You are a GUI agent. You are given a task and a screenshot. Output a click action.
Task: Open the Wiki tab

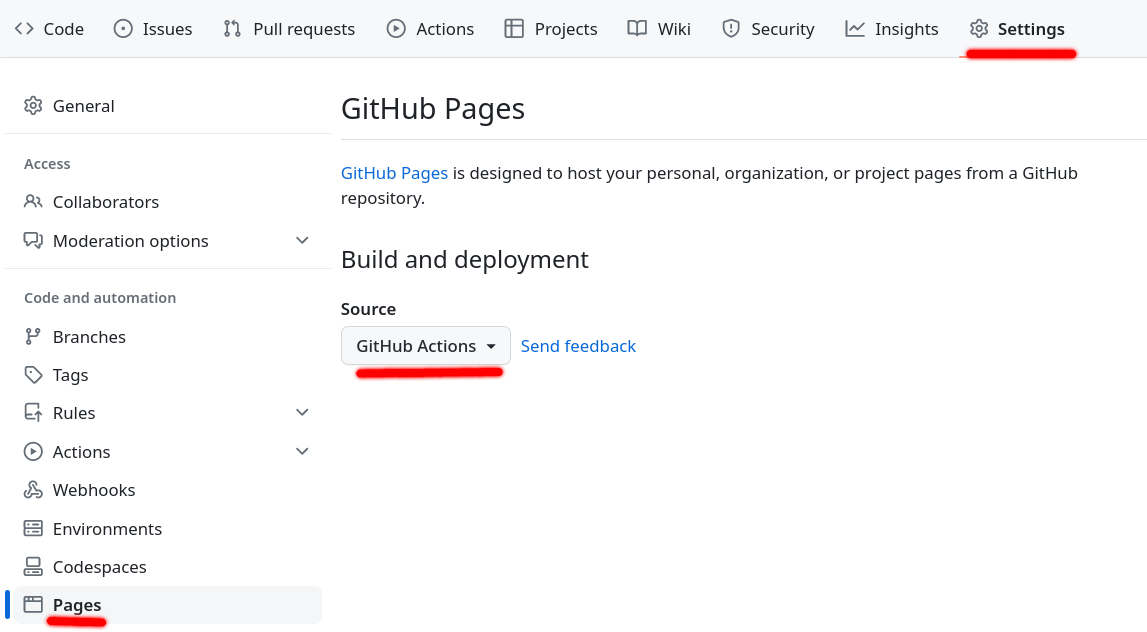pyautogui.click(x=658, y=29)
